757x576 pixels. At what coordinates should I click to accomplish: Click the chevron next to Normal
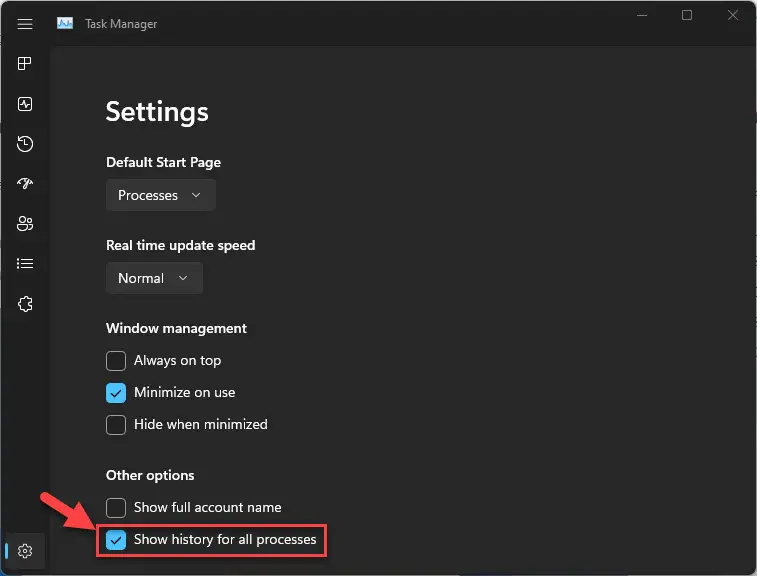[x=183, y=278]
